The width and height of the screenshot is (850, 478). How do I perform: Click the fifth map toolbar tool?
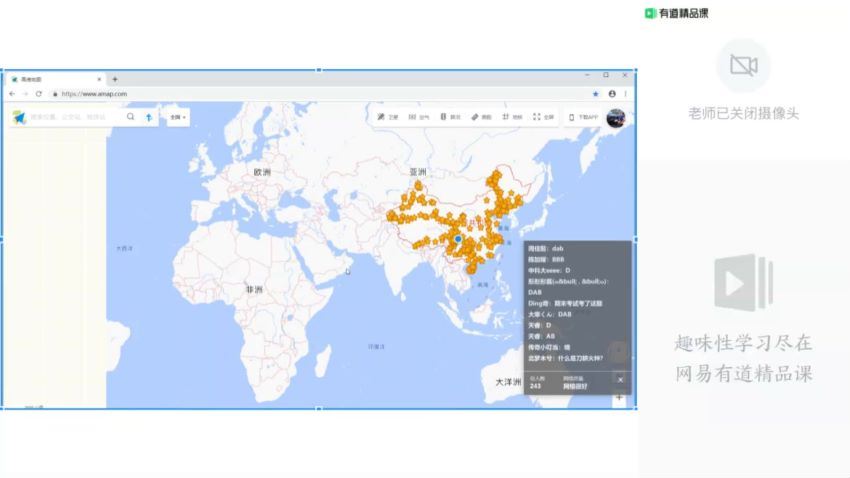512,117
